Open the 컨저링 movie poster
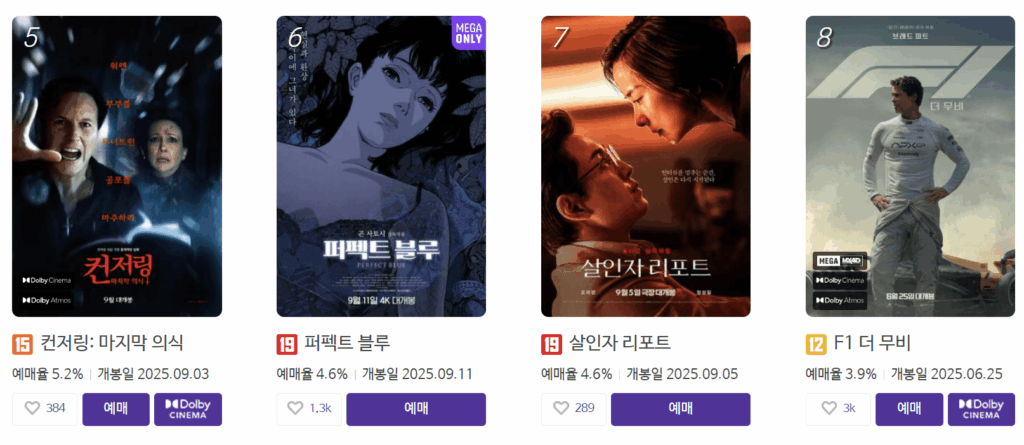The height and width of the screenshot is (445, 1024). pos(117,167)
